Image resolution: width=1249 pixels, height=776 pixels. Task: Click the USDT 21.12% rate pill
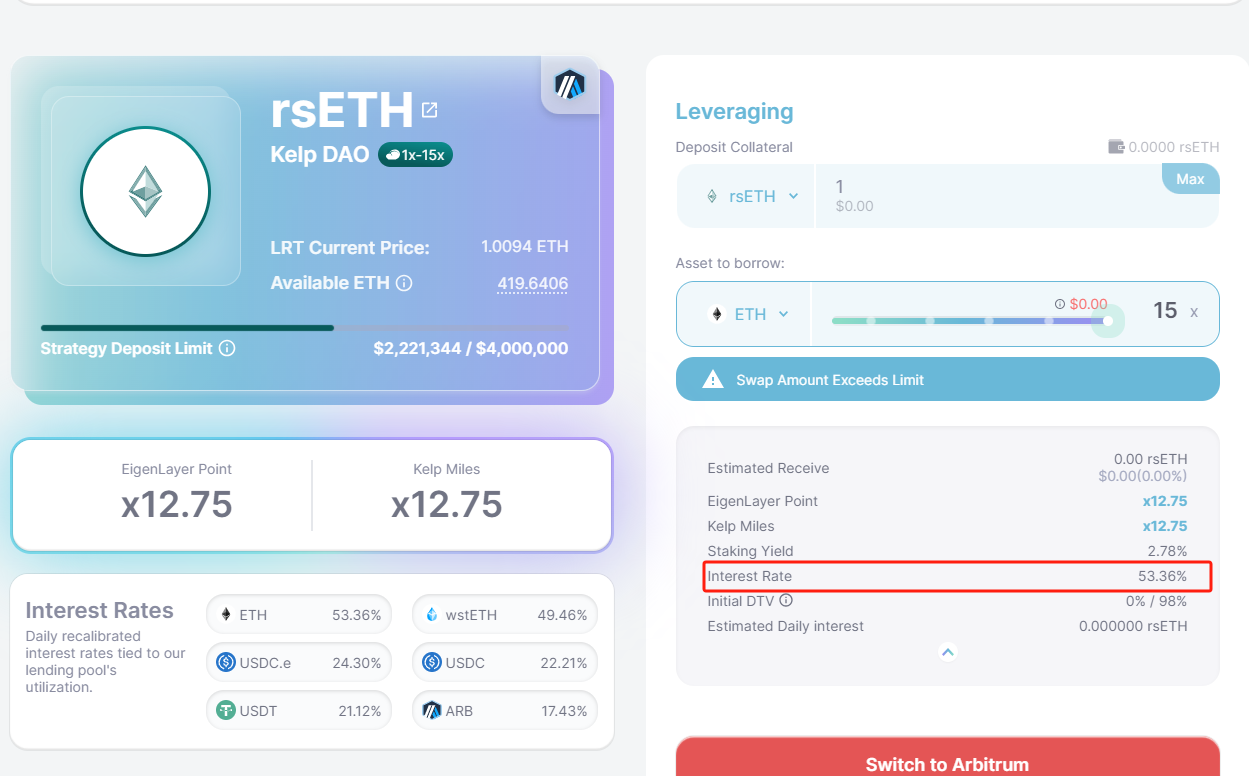299,711
